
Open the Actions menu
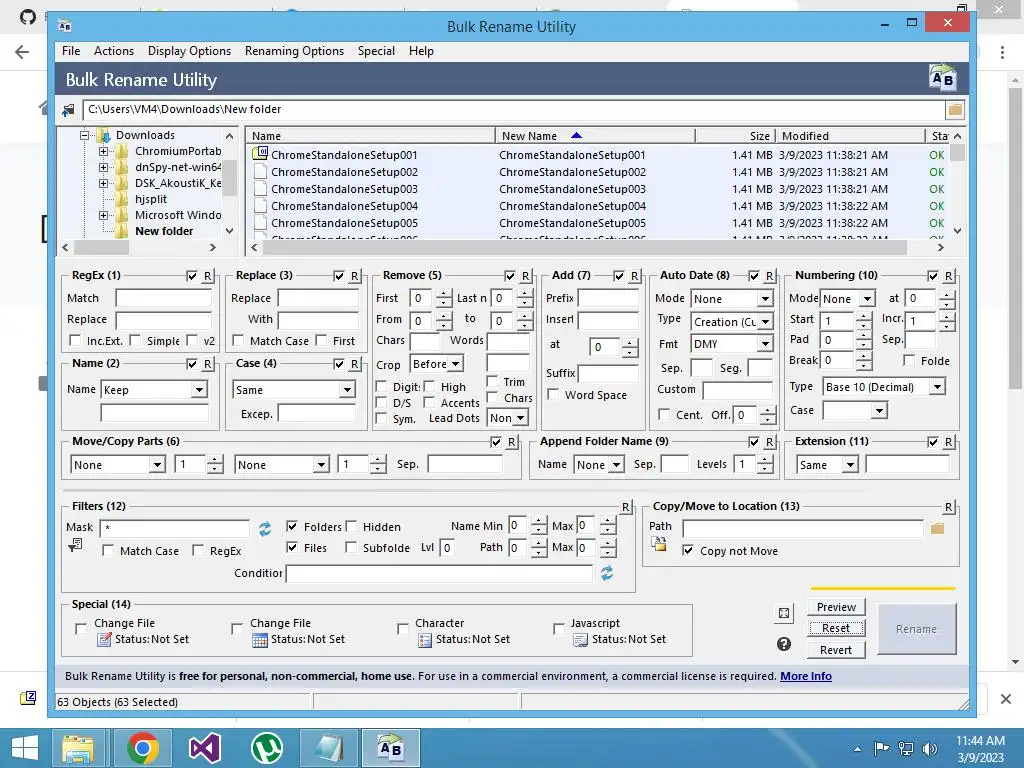[x=114, y=51]
